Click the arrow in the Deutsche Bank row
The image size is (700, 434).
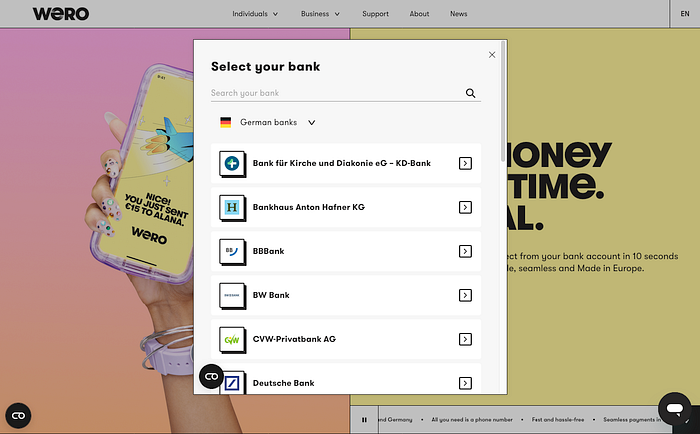click(465, 383)
